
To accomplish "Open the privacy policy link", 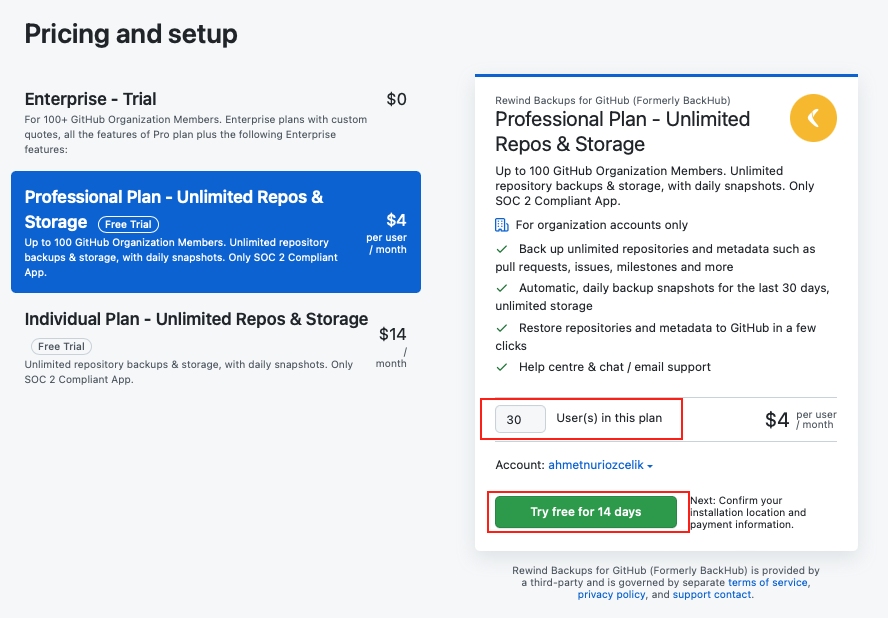I will [x=611, y=594].
